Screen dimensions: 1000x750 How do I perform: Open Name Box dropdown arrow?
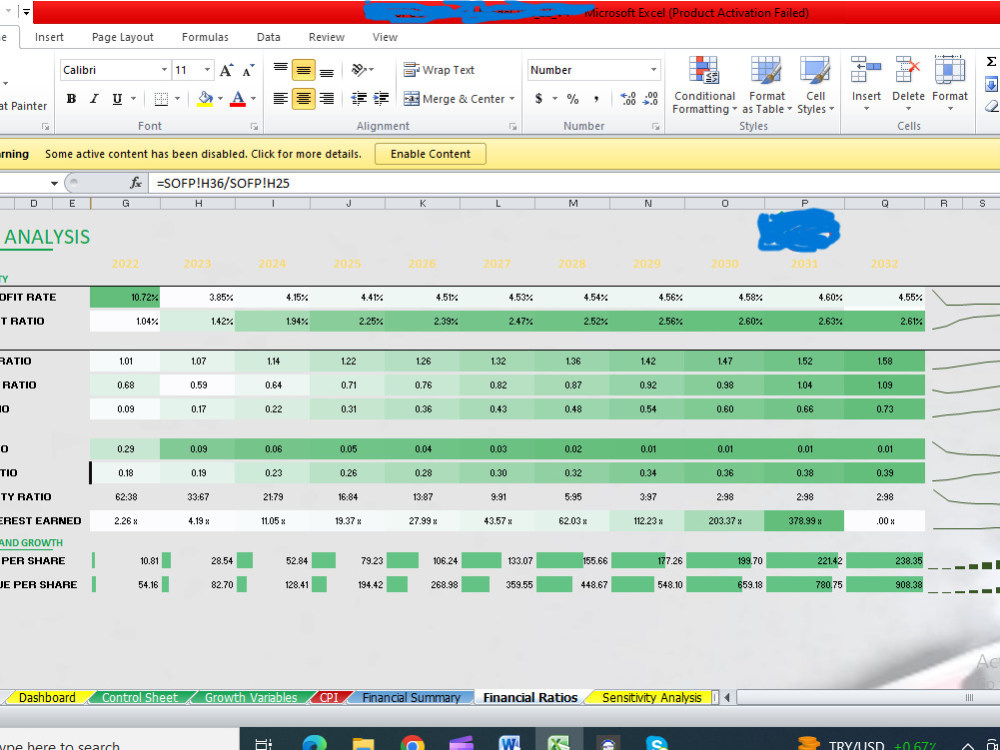point(54,184)
